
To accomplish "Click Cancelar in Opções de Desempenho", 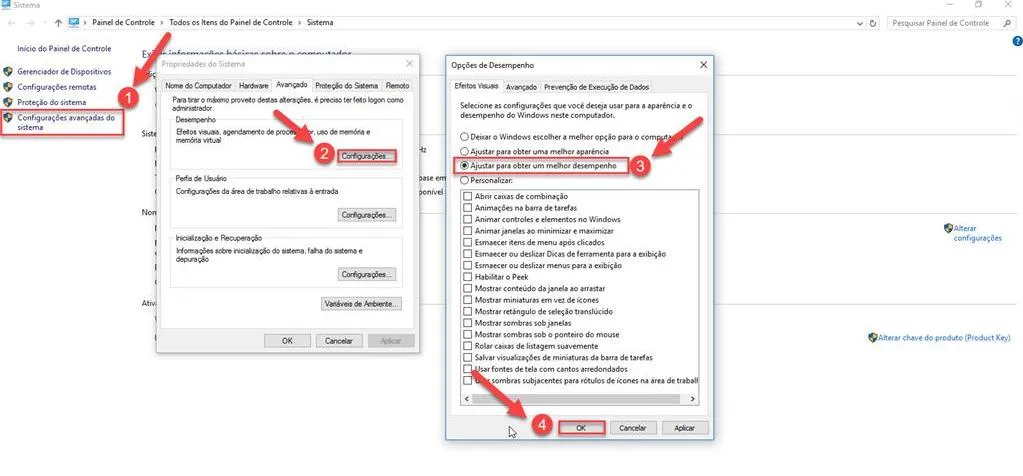I will (x=632, y=428).
